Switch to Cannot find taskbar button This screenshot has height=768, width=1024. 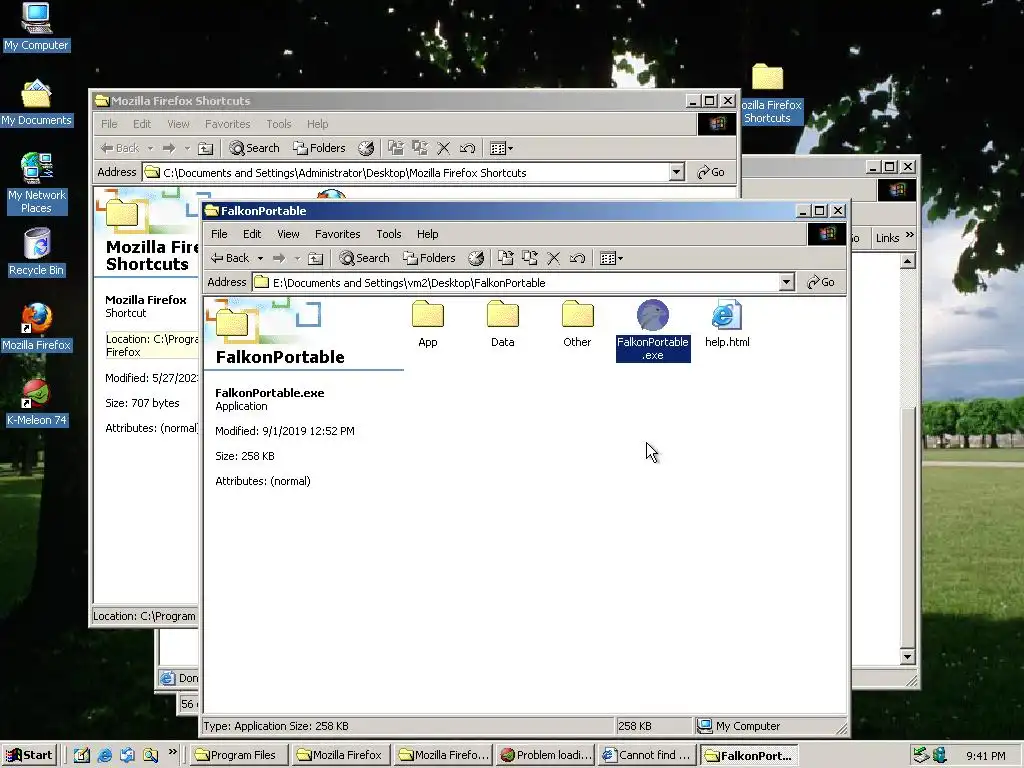[x=647, y=755]
